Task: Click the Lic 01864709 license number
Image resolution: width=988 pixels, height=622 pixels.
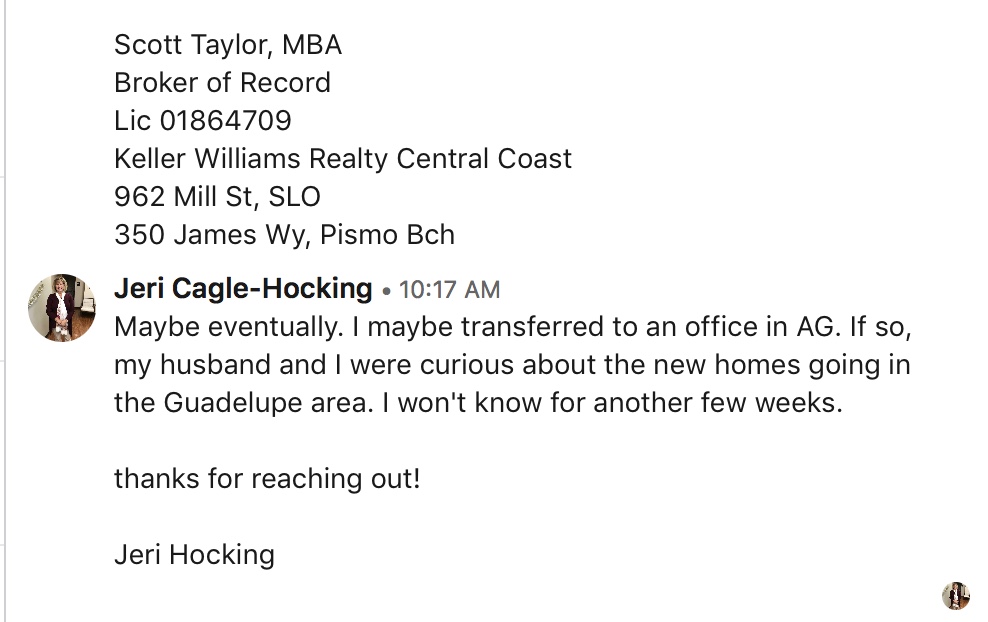Action: [203, 121]
